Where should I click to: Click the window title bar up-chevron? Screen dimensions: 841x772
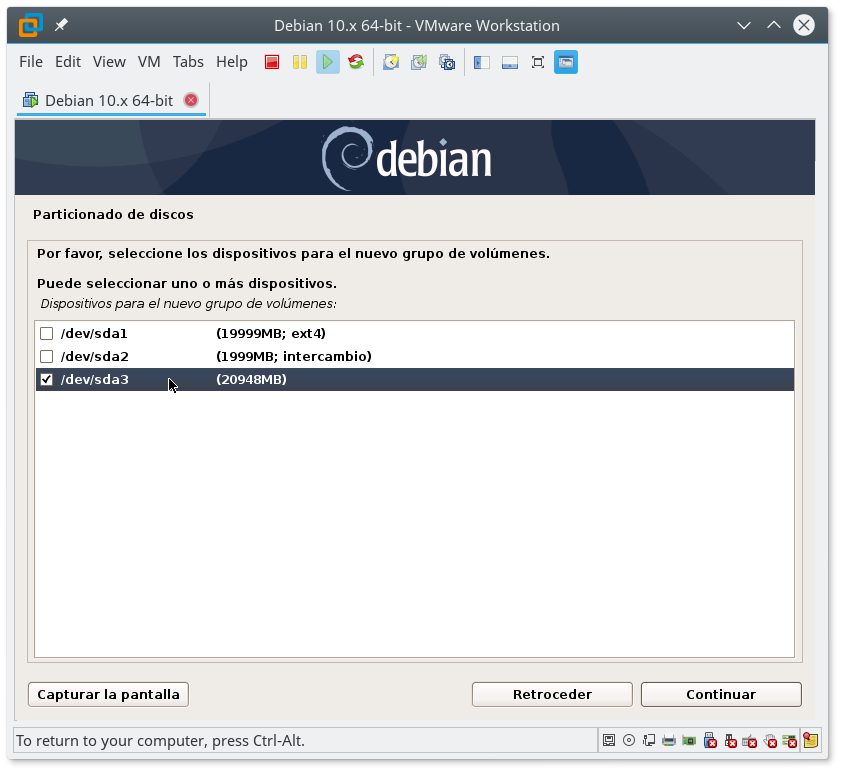(773, 25)
